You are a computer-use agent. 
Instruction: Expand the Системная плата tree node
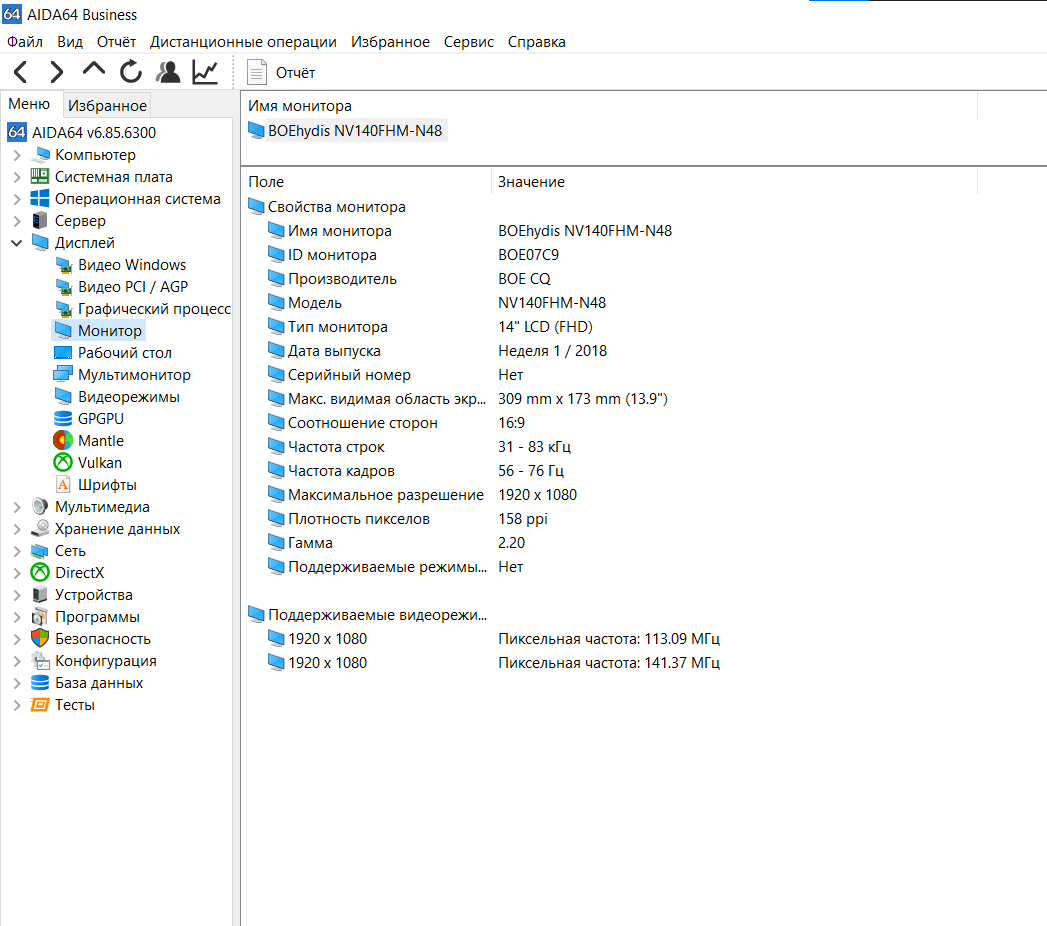point(17,177)
